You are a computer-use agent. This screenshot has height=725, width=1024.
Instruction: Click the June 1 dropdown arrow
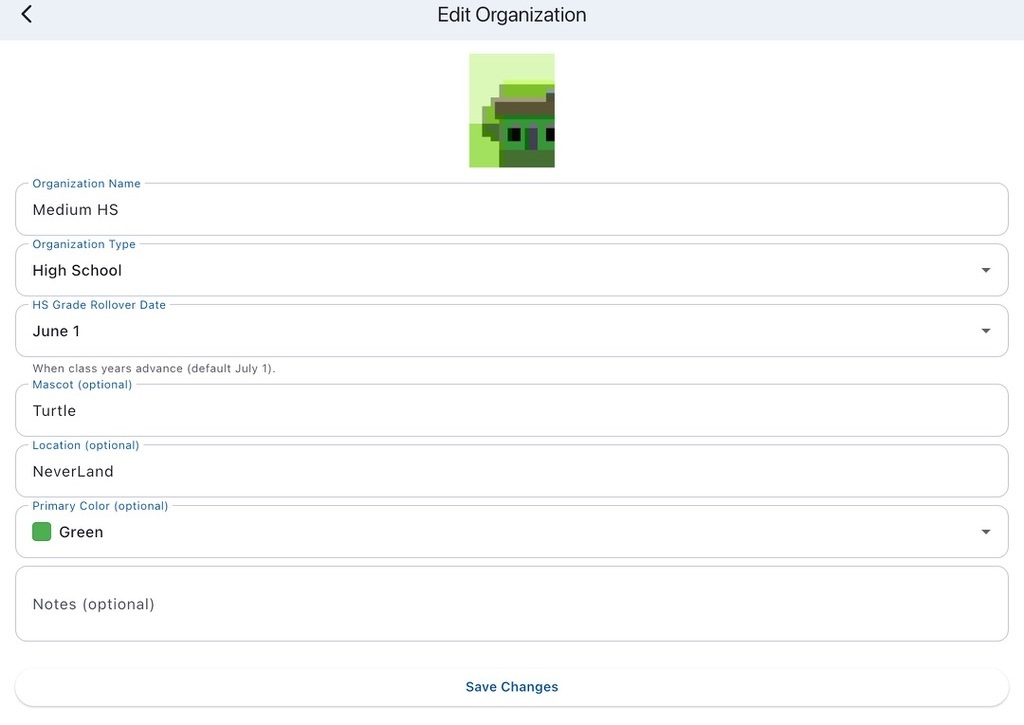pyautogui.click(x=985, y=331)
